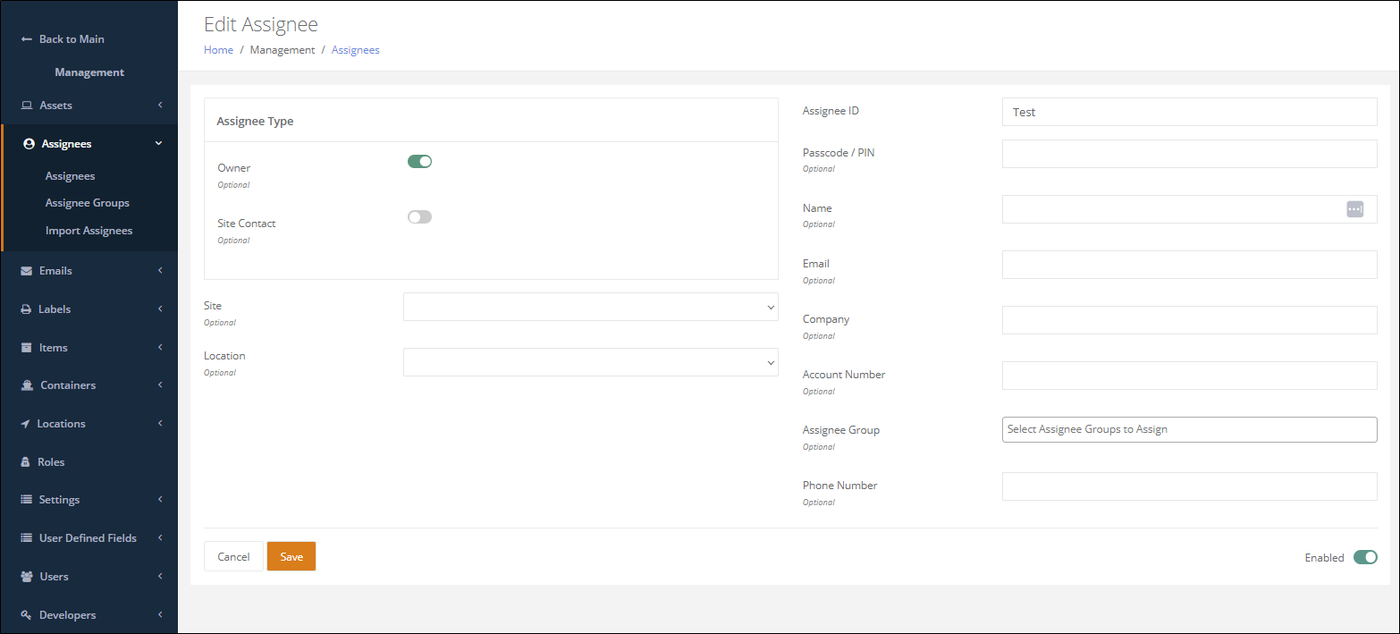
Task: Click the Locations arrow icon
Action: 26,424
